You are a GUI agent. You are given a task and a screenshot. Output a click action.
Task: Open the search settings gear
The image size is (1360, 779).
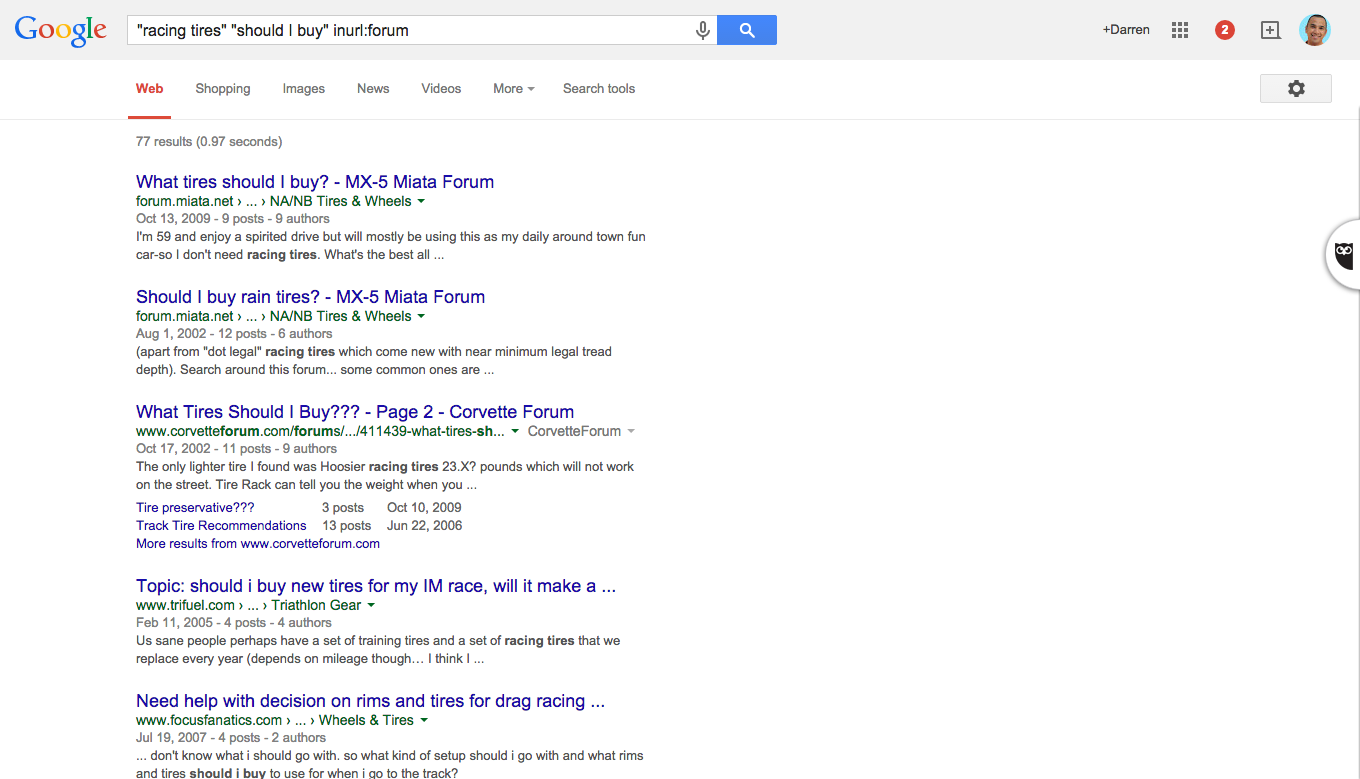point(1296,88)
